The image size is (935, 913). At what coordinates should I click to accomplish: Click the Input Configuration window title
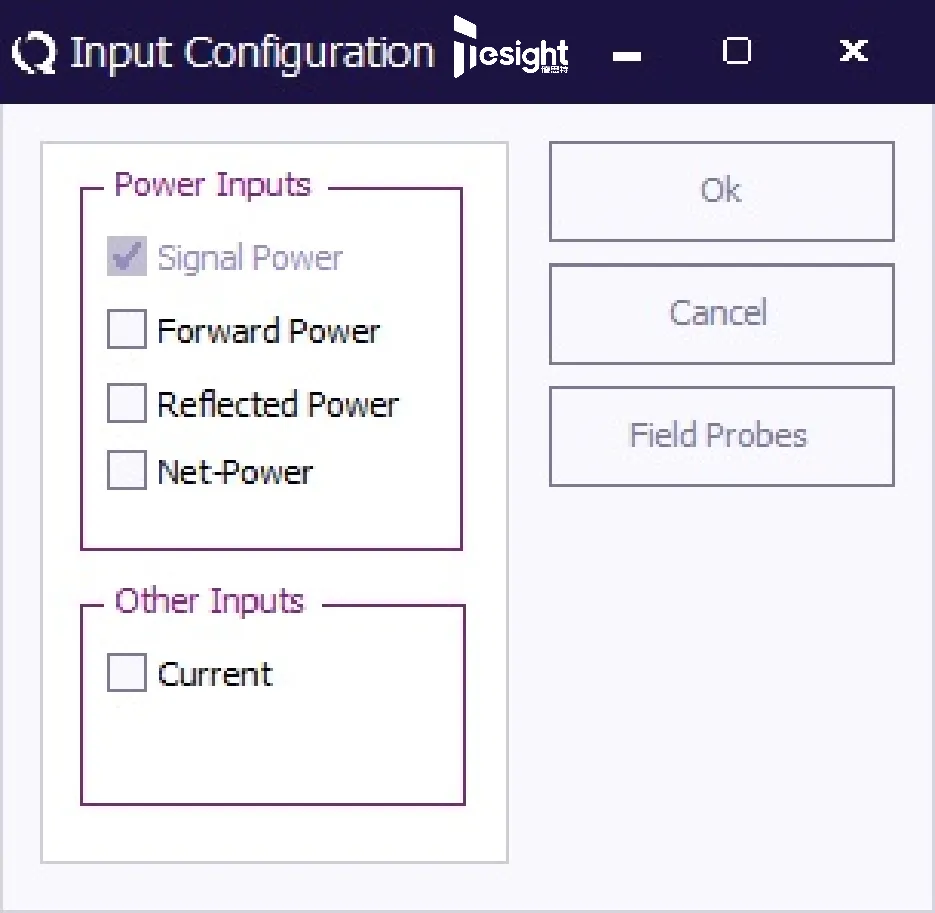coord(252,53)
